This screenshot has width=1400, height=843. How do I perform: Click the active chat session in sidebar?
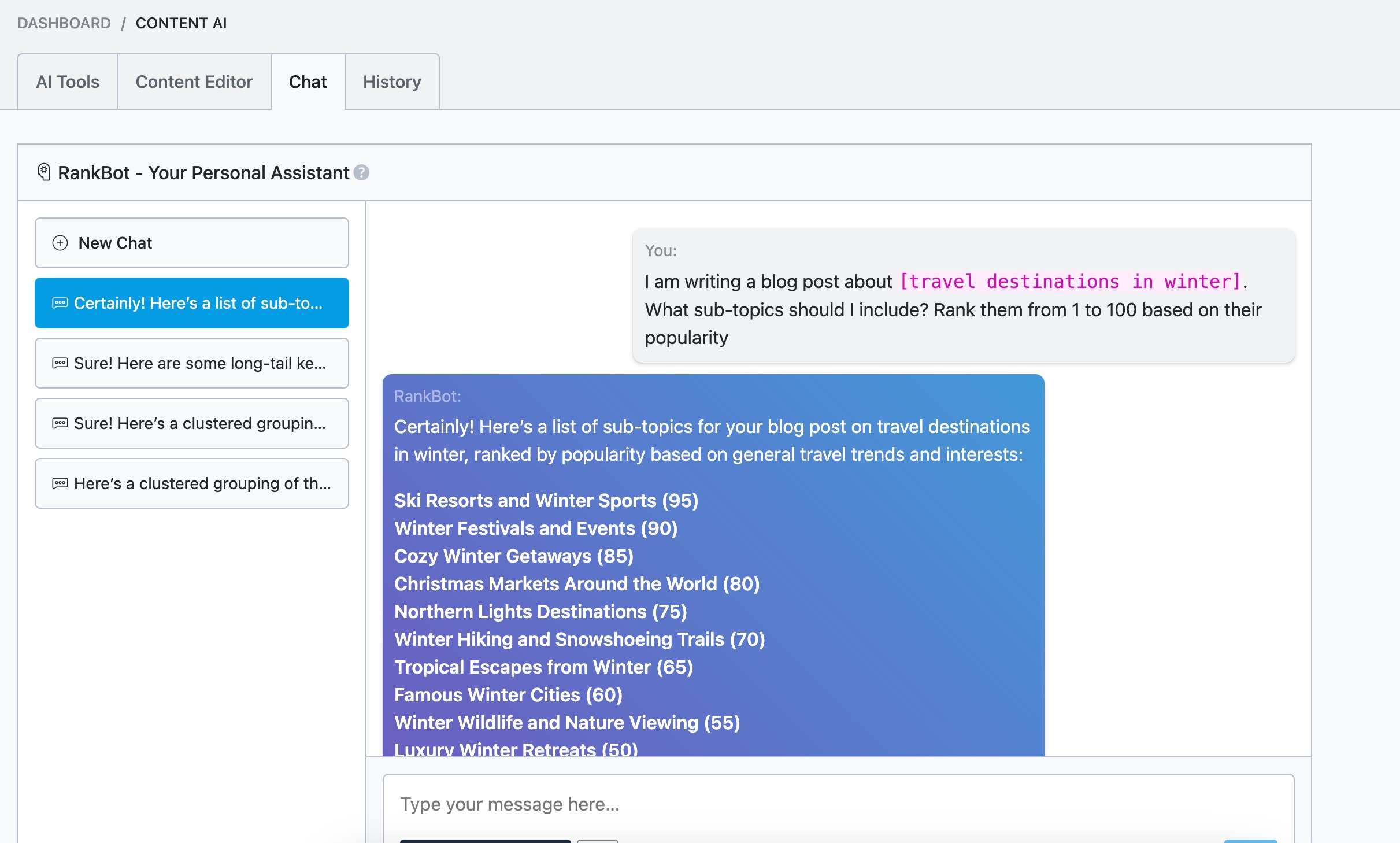coord(191,303)
